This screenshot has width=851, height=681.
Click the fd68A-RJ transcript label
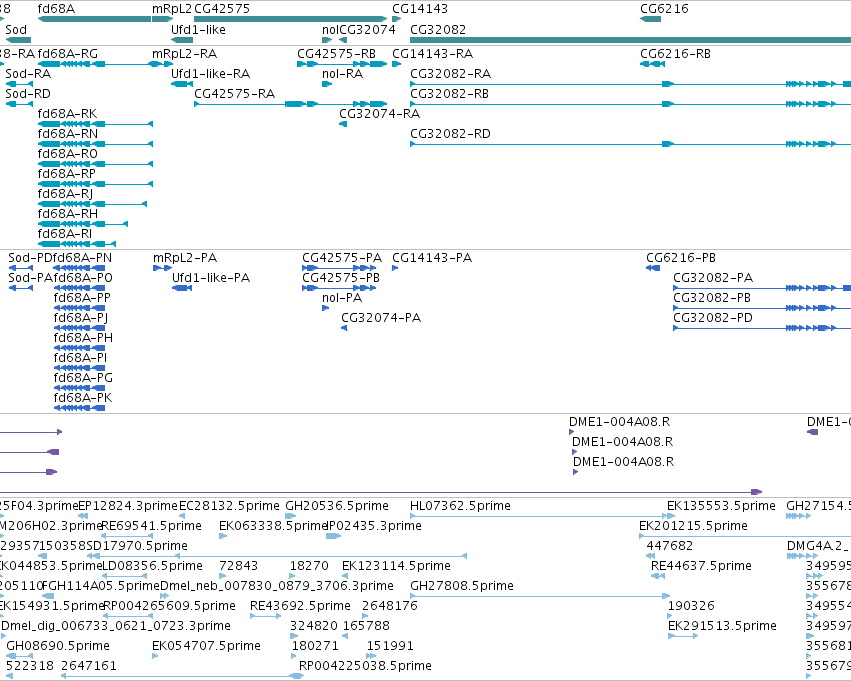pyautogui.click(x=65, y=194)
